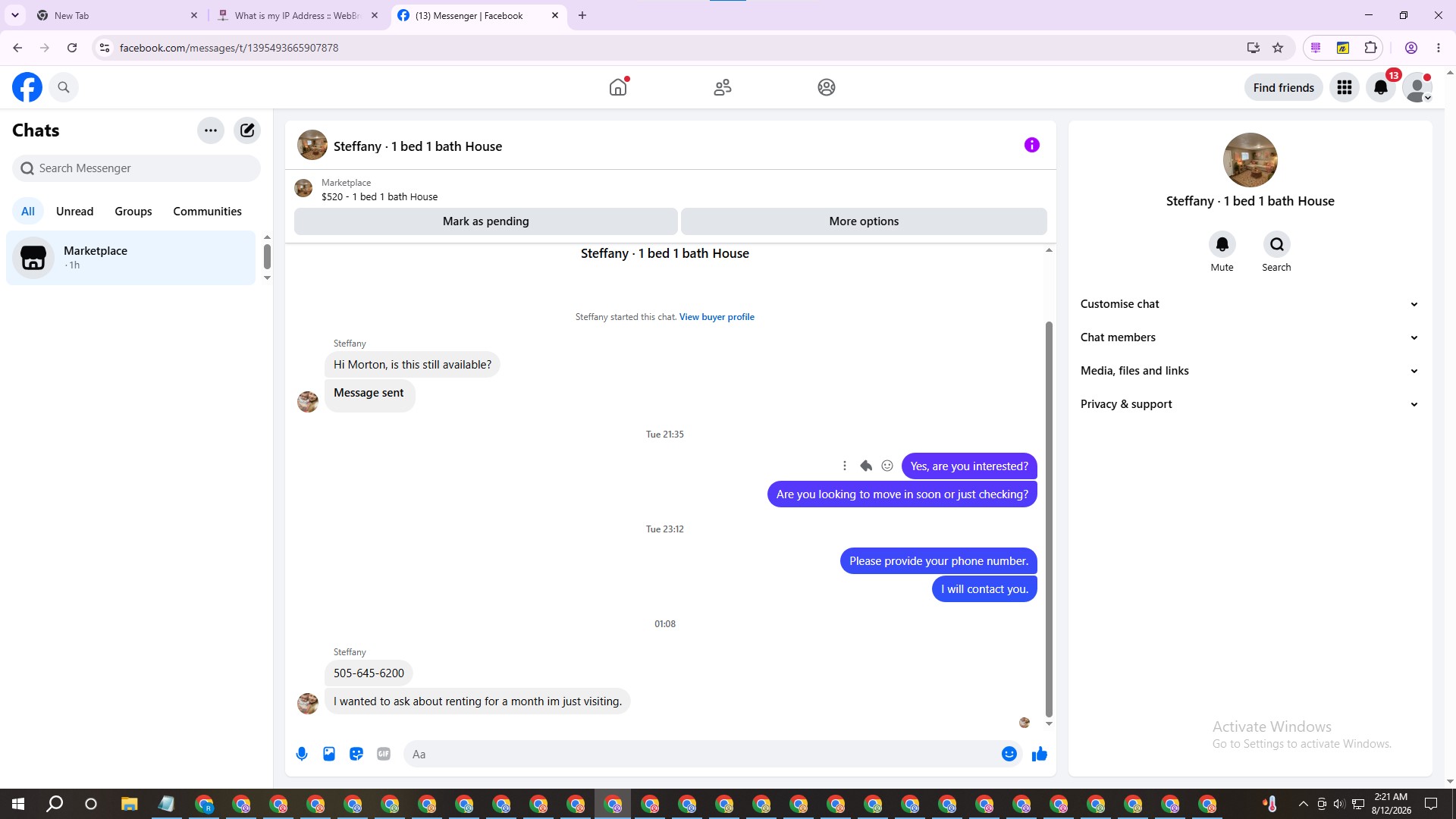Open View buyer profile link
1456x819 pixels.
click(x=717, y=317)
